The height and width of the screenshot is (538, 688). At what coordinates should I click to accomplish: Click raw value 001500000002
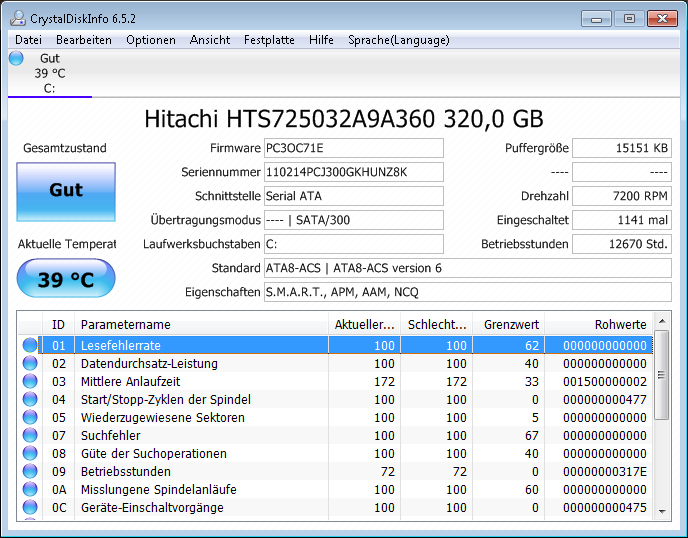coord(605,382)
